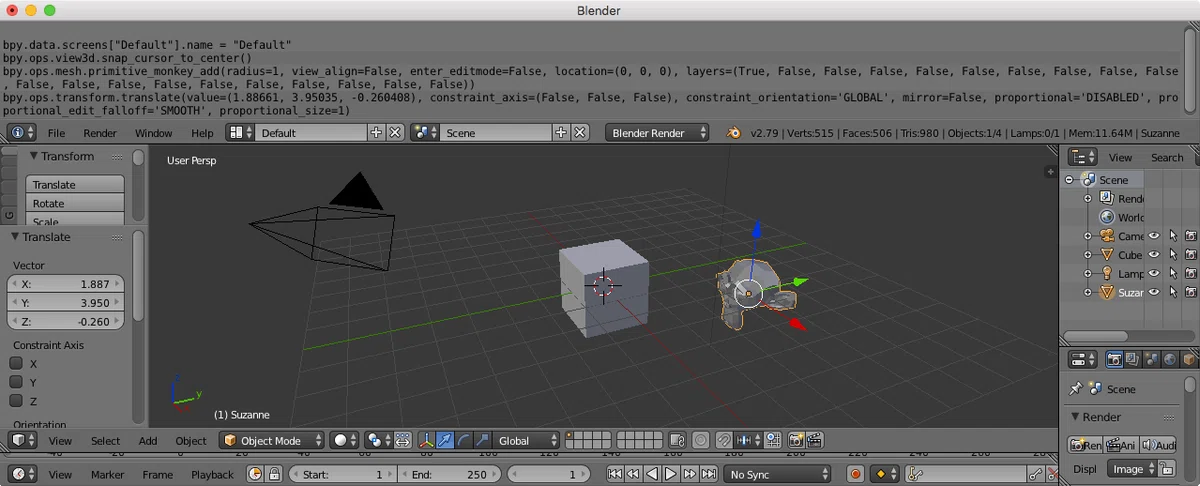Open the File menu

coord(56,133)
